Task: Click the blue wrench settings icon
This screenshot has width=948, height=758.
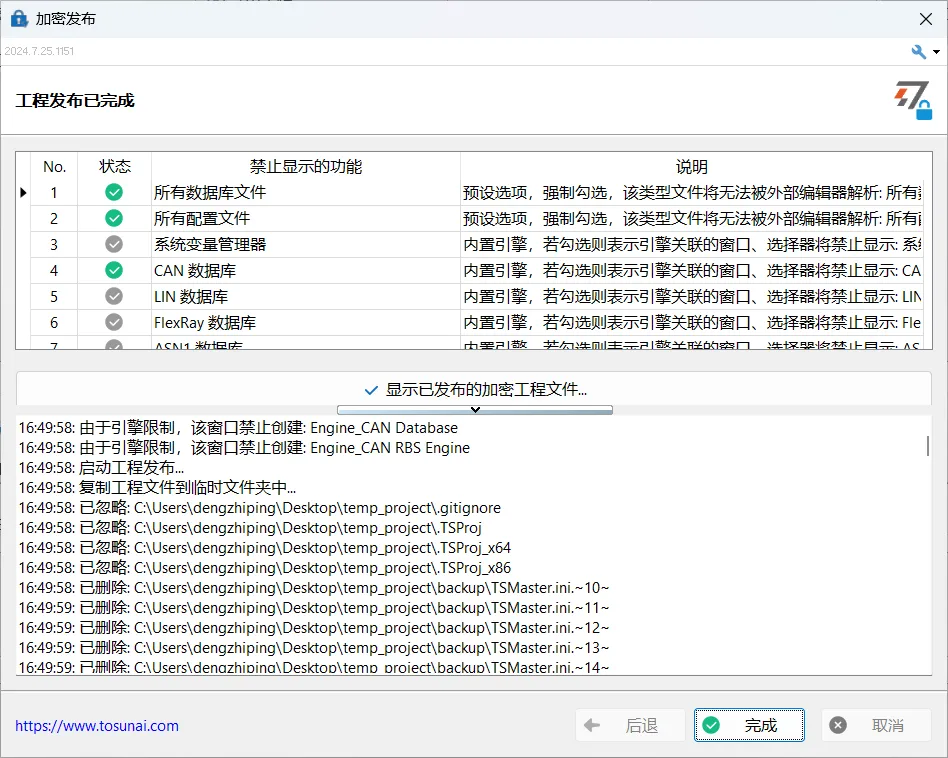Action: [x=918, y=51]
